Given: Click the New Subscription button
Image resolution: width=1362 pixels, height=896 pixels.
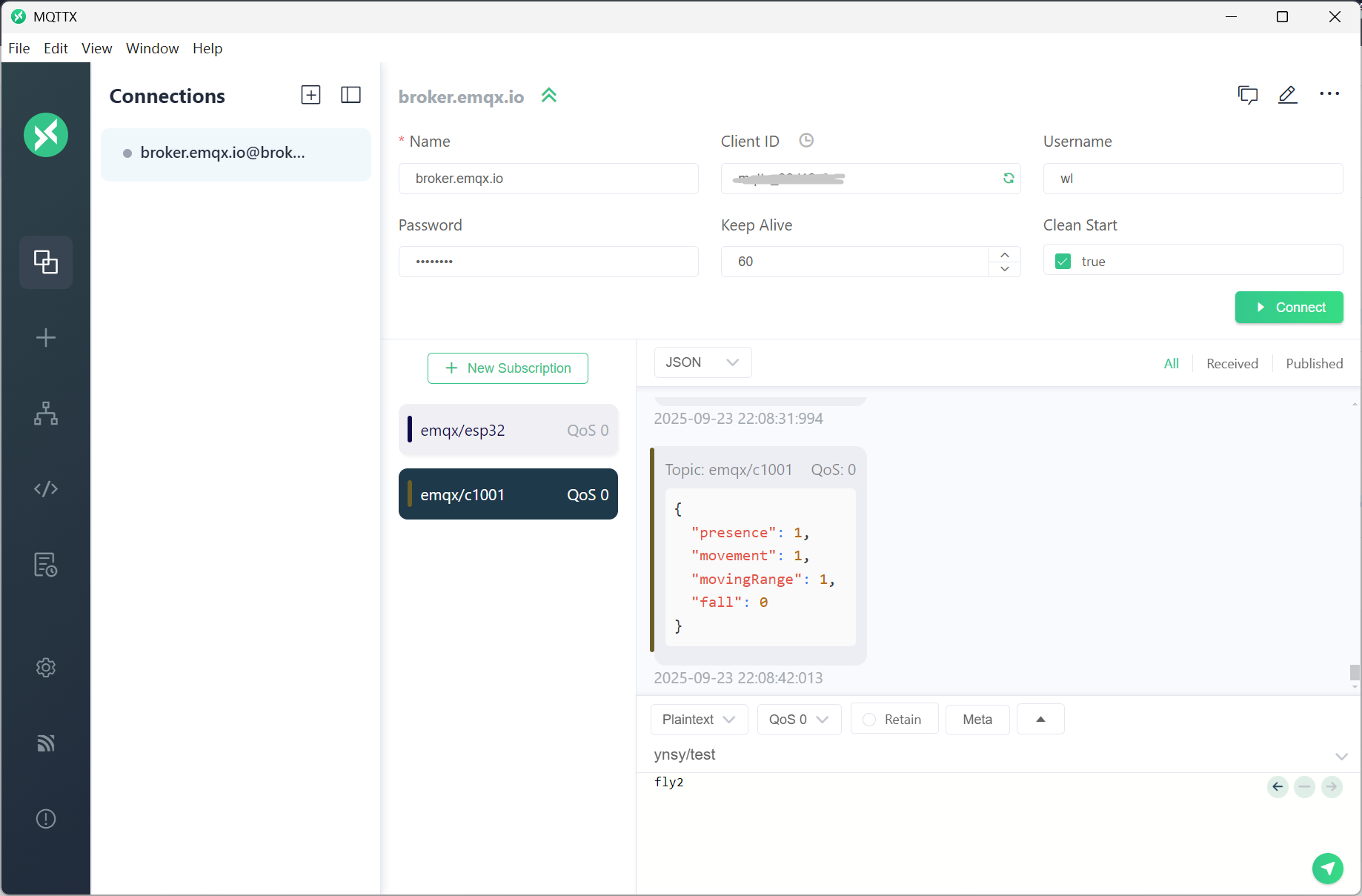Looking at the screenshot, I should 508,368.
